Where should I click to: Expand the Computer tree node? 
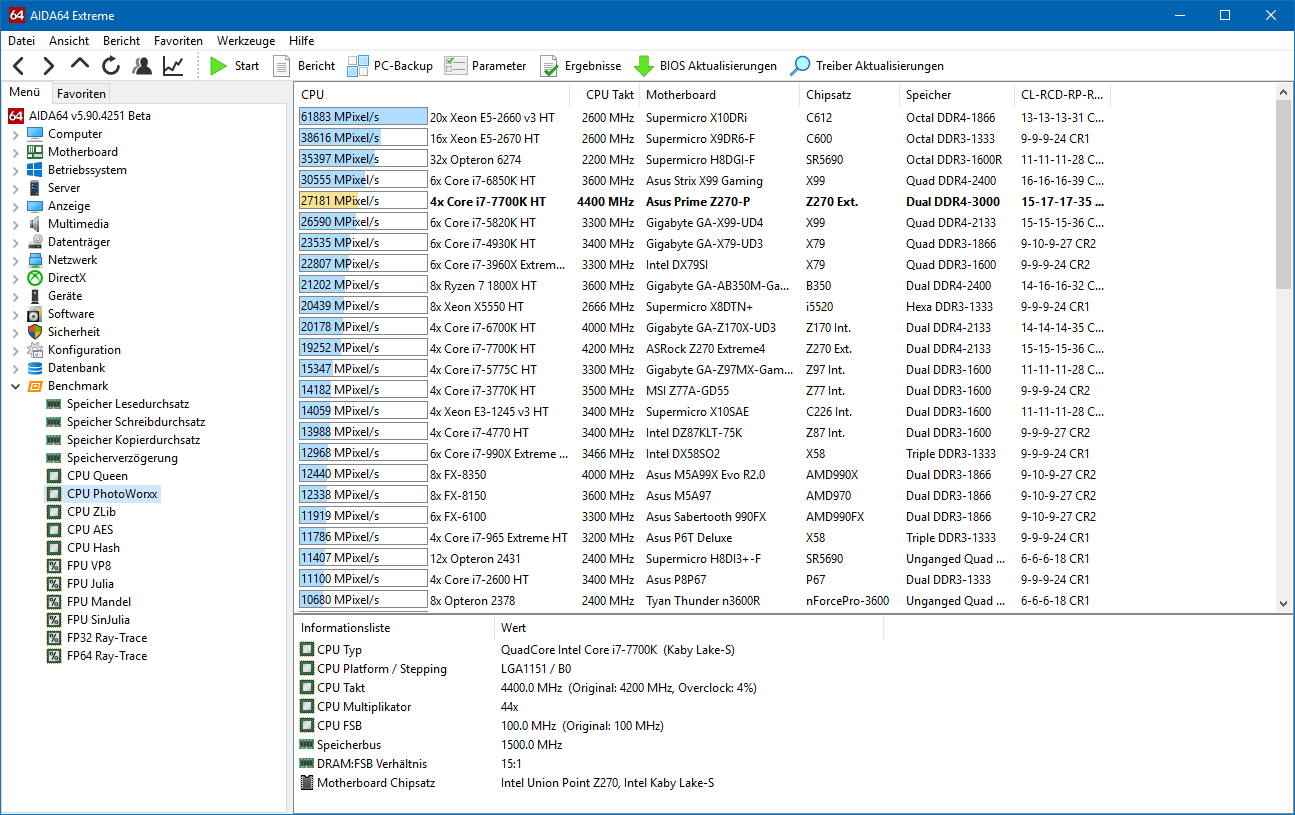click(x=15, y=134)
